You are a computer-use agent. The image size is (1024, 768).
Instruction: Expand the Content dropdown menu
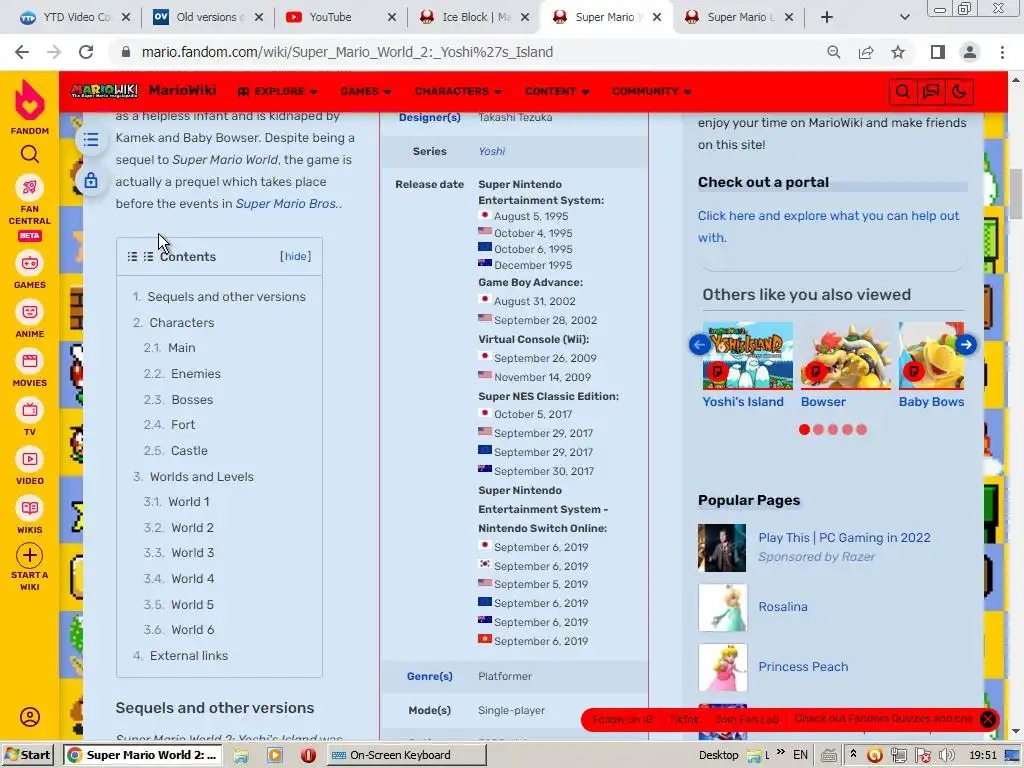556,91
